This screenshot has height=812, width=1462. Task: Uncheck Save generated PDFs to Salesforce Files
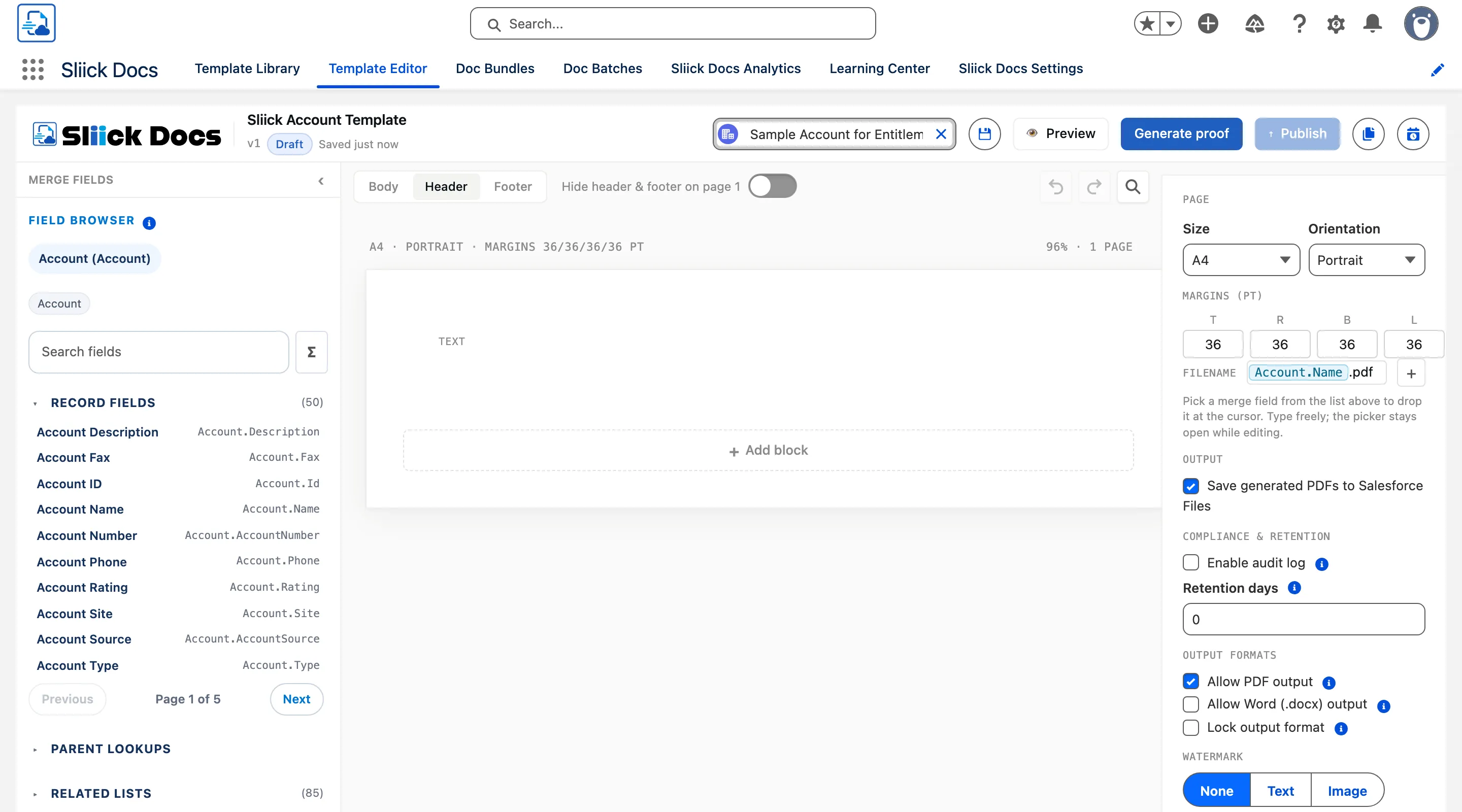(1191, 486)
